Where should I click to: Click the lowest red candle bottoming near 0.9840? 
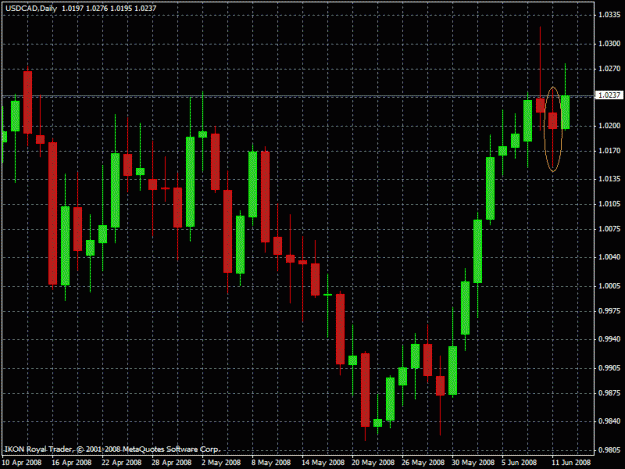click(x=365, y=390)
